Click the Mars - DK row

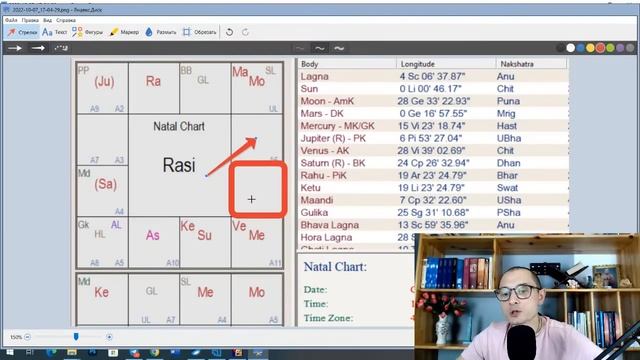point(433,113)
